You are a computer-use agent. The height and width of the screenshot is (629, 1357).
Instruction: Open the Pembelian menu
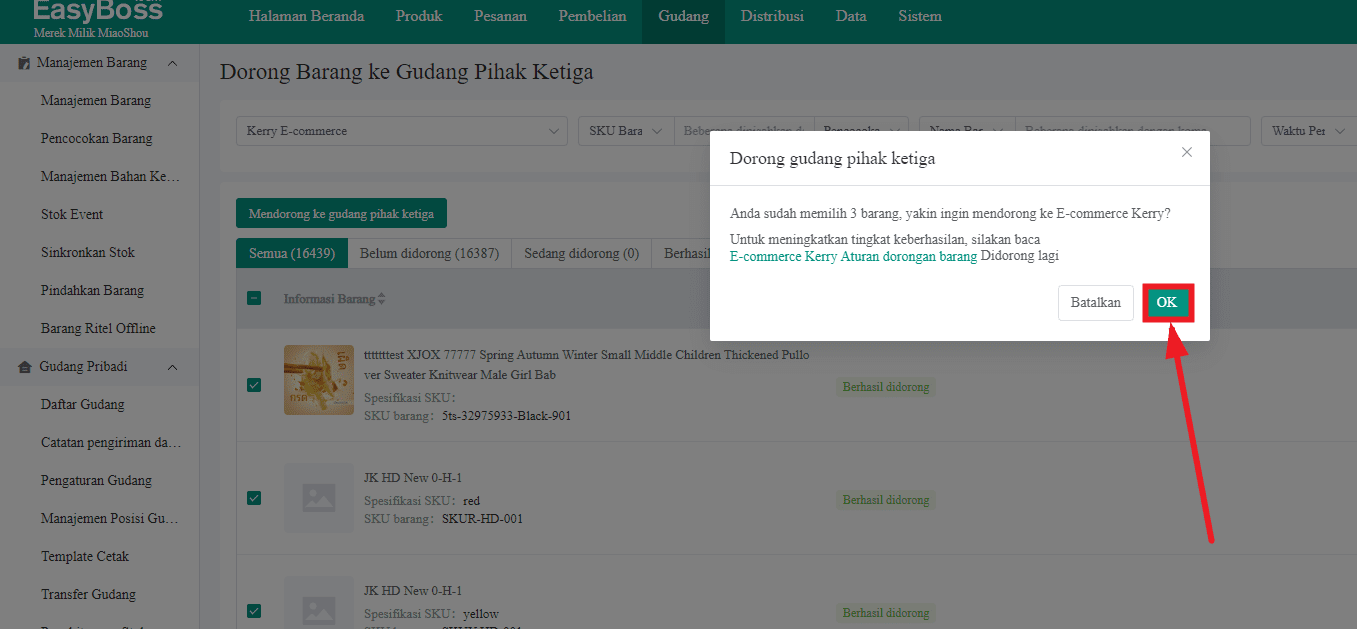coord(592,16)
